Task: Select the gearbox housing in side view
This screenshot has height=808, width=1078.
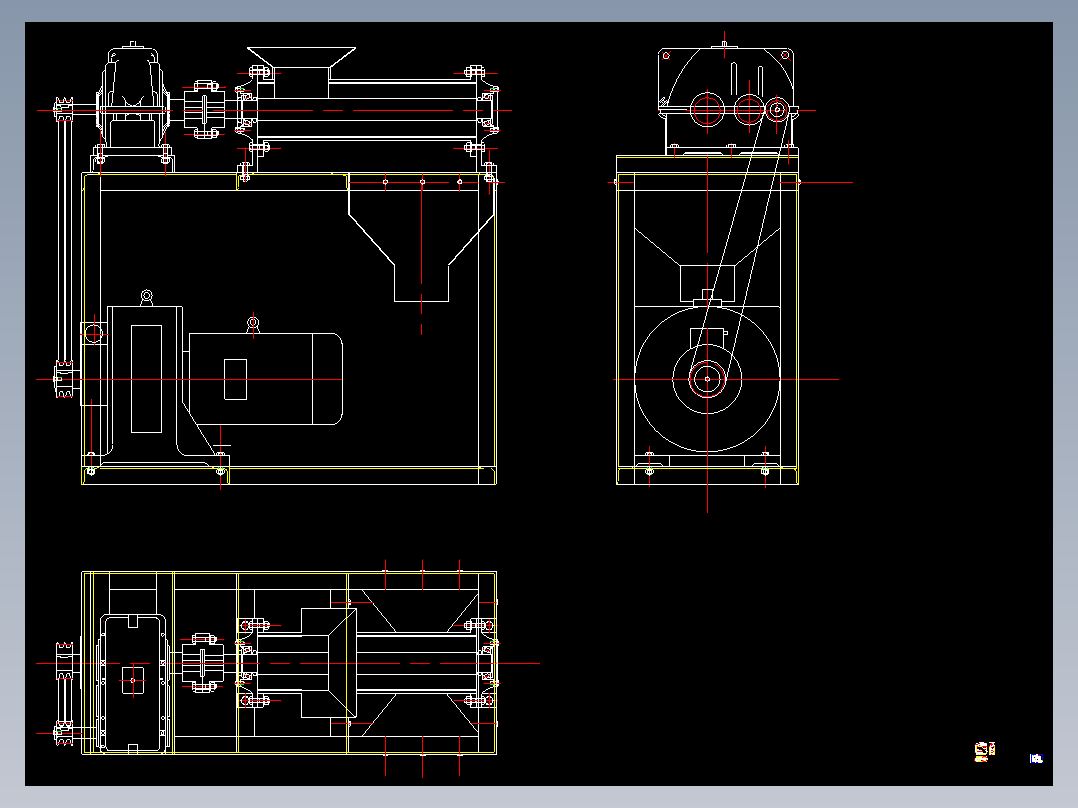Action: (726, 96)
